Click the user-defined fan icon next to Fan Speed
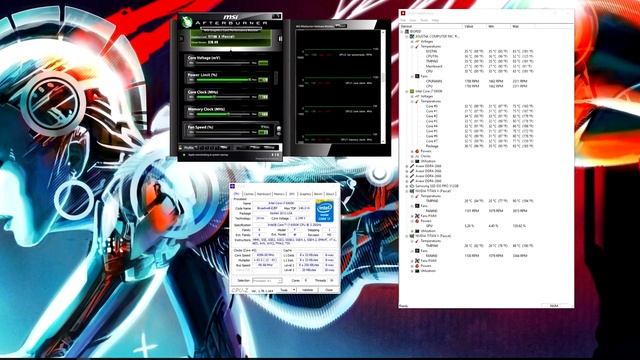 [x=279, y=129]
